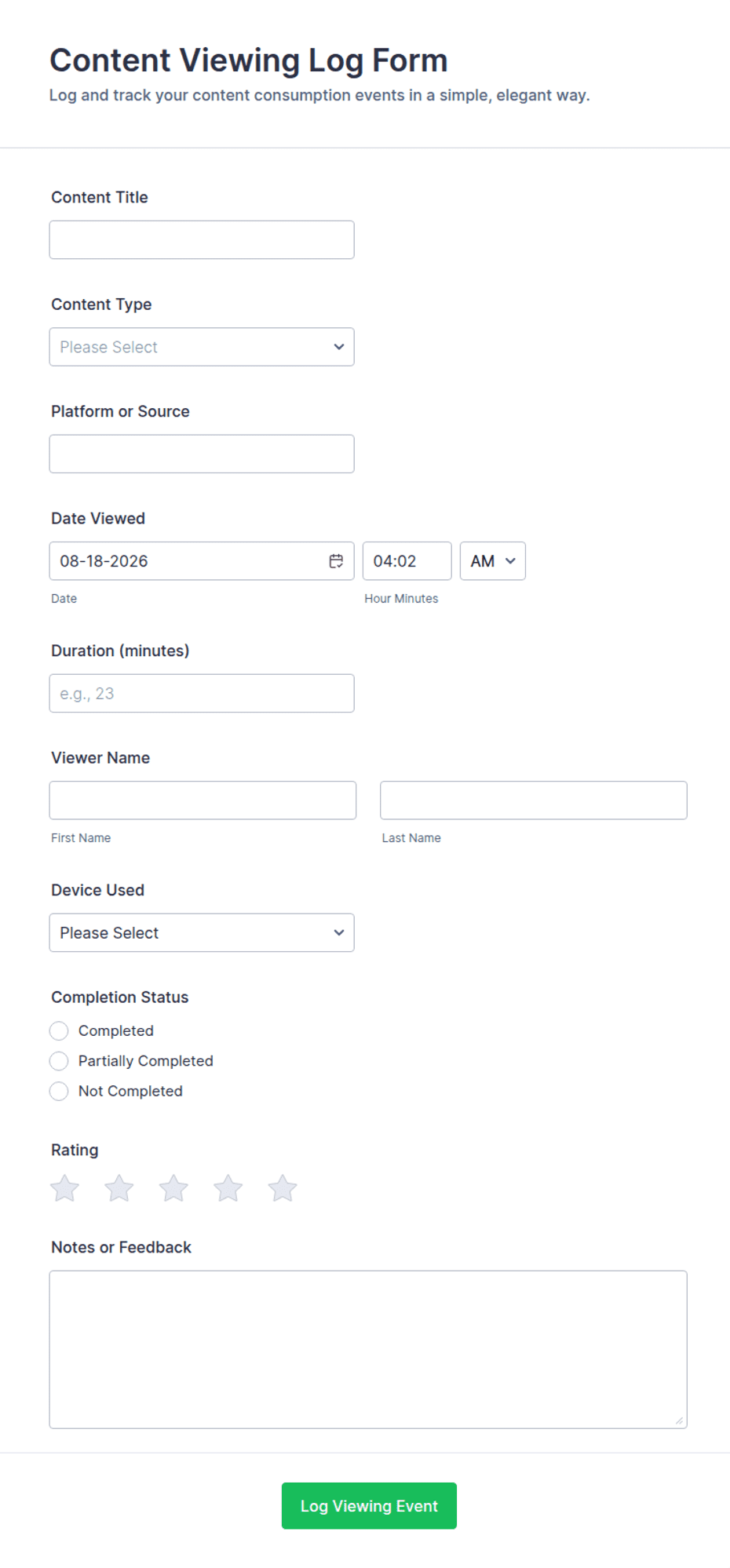Image resolution: width=730 pixels, height=1568 pixels.
Task: Give a four star rating
Action: pyautogui.click(x=228, y=1188)
